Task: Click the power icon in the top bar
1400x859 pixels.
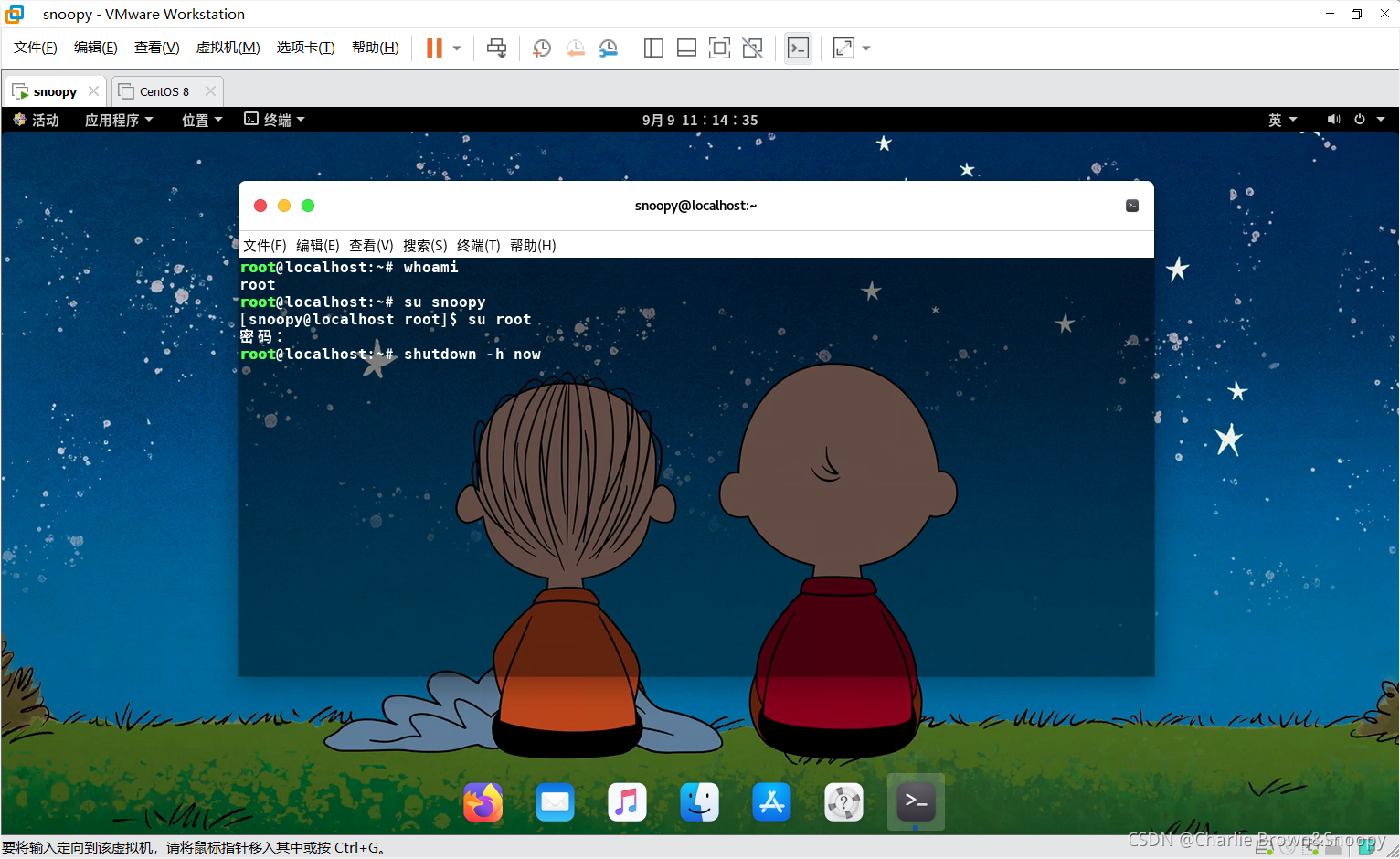Action: (x=1360, y=120)
